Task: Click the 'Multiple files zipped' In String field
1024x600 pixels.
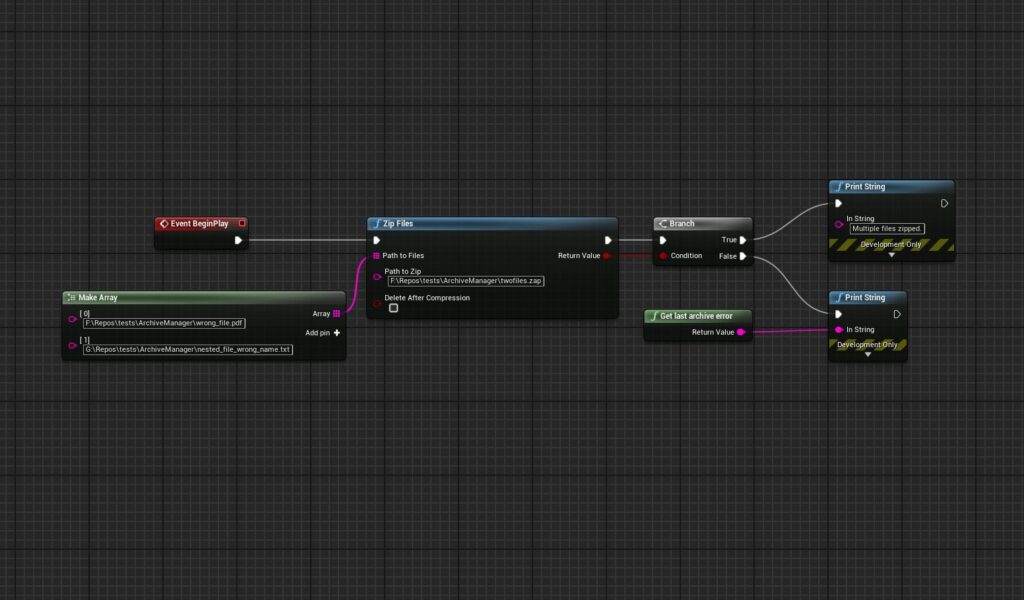Action: 887,228
